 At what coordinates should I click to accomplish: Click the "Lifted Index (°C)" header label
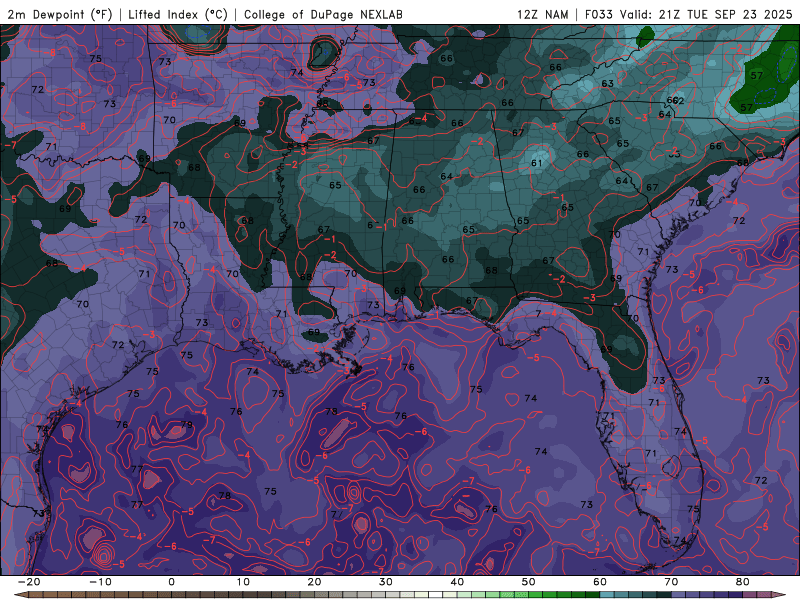pos(178,14)
